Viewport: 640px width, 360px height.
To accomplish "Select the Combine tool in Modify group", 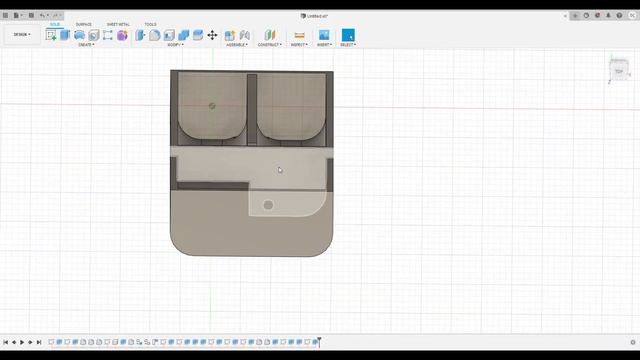I will (x=184, y=35).
